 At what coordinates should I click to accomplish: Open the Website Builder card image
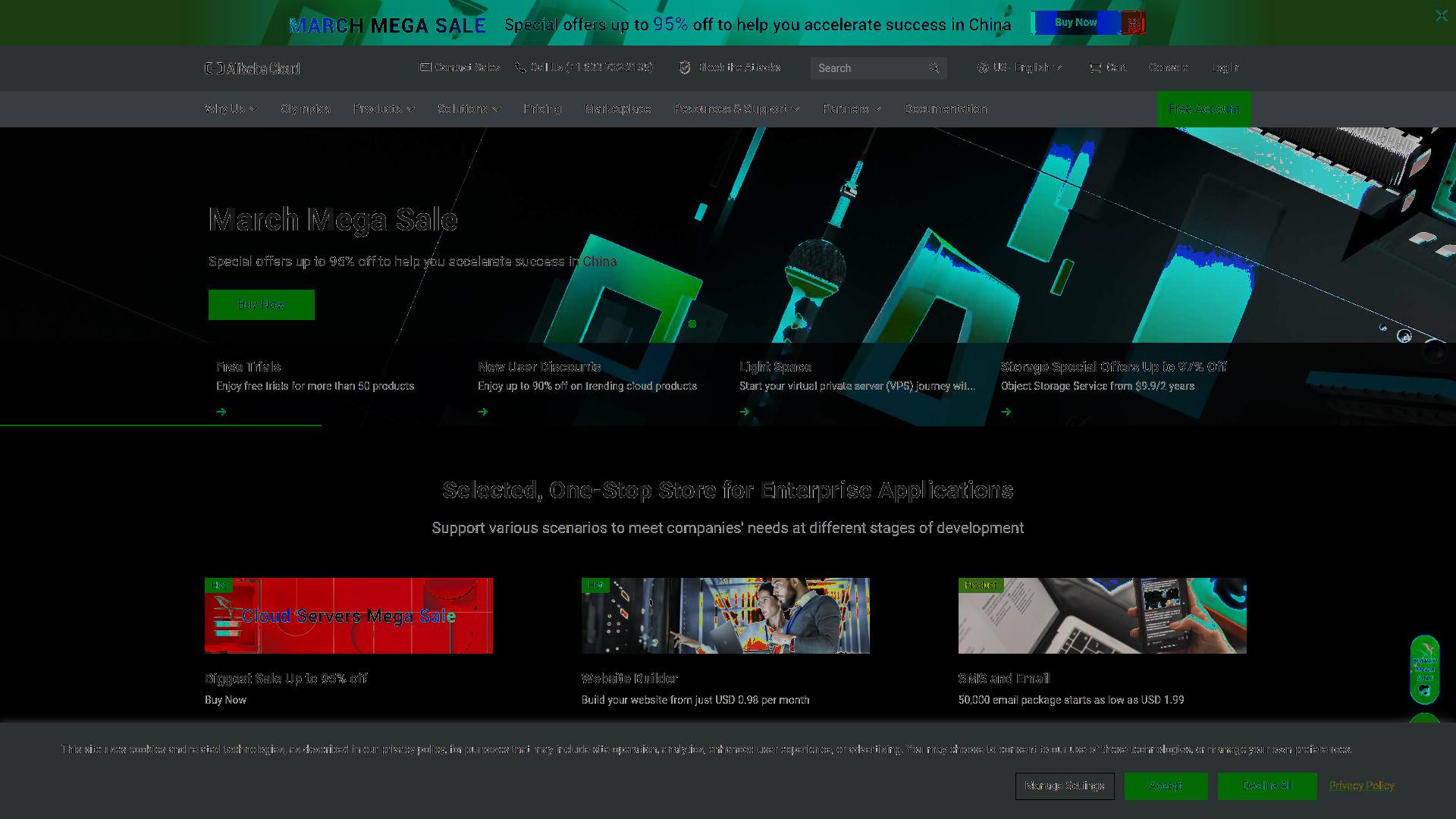pyautogui.click(x=726, y=616)
